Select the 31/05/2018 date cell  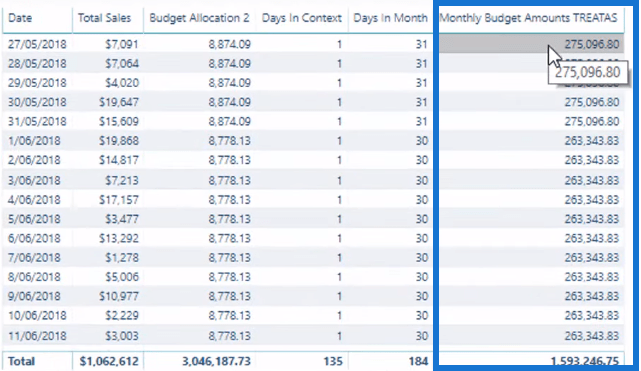(x=37, y=122)
